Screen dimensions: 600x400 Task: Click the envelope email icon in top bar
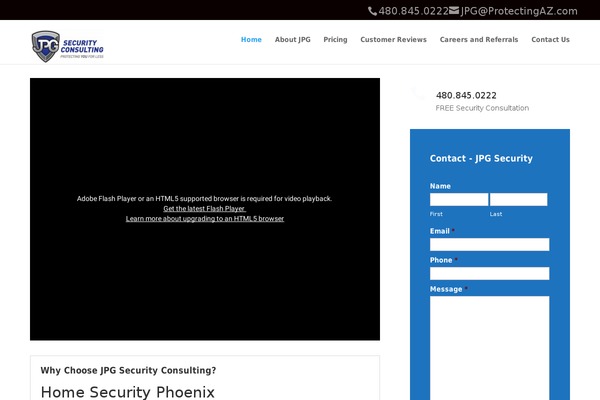[x=454, y=11]
